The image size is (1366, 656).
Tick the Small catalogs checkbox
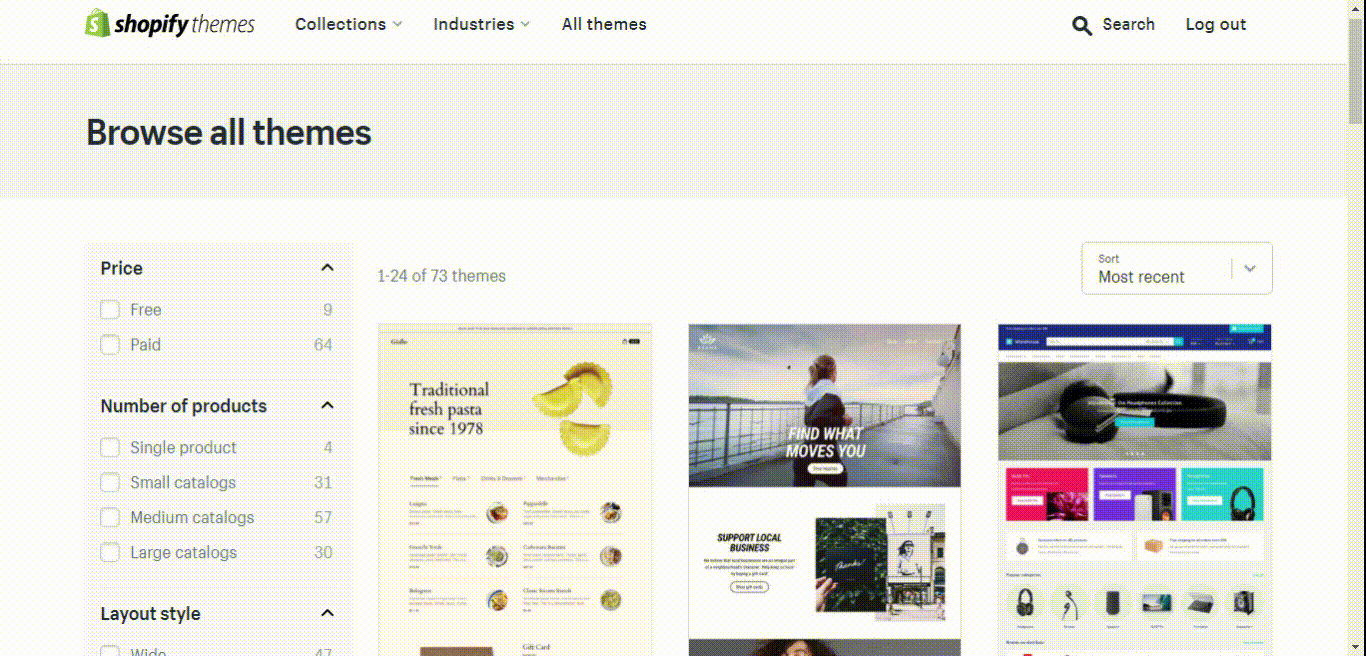(x=110, y=483)
